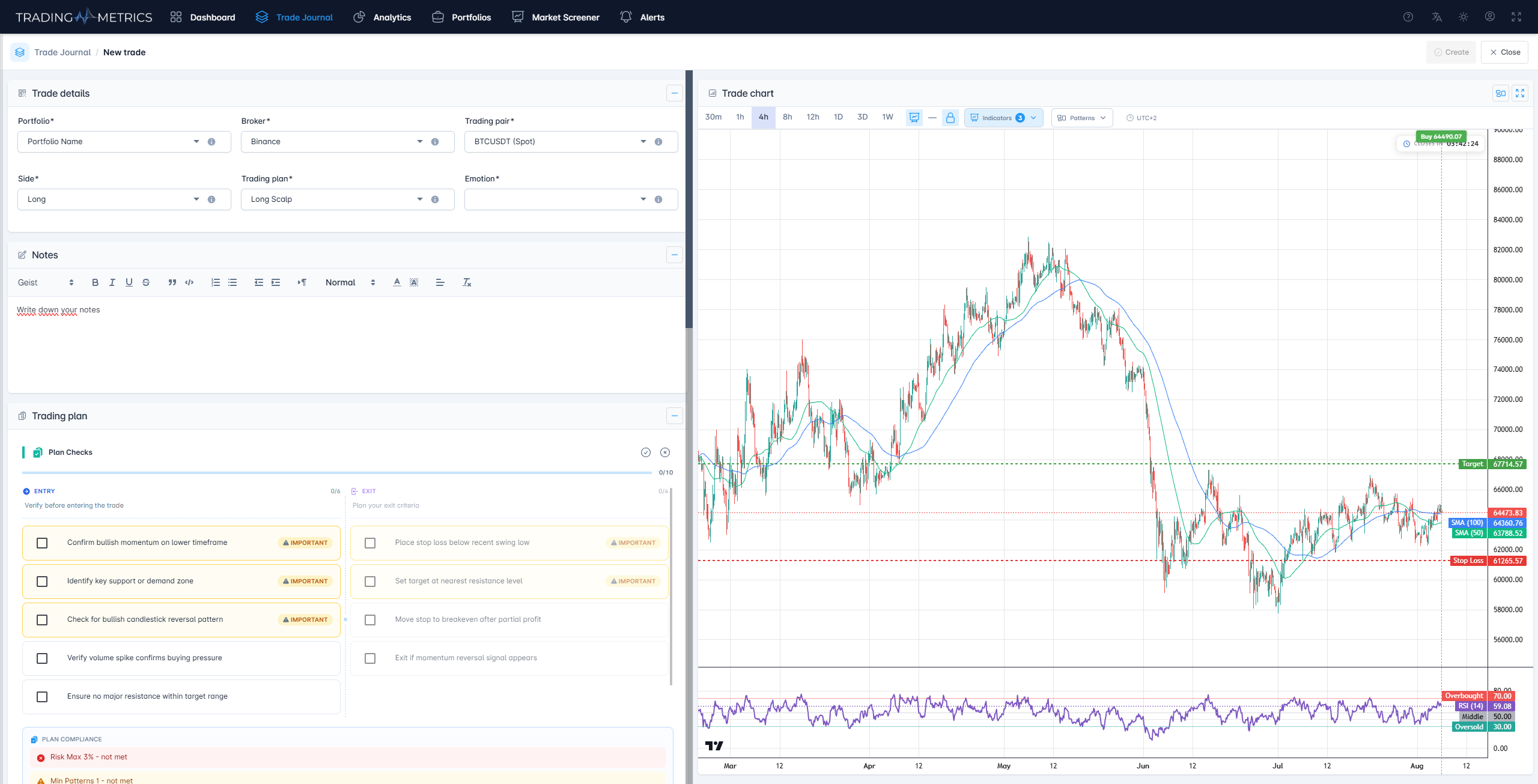Click the code block icon
Screen dimensions: 1538x784
[189, 282]
